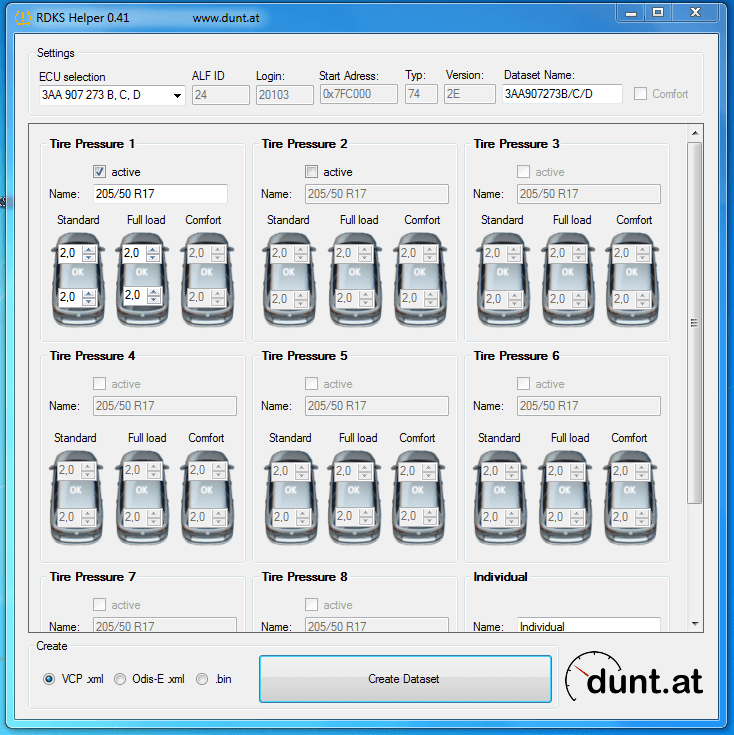This screenshot has height=735, width=734.
Task: Click the Version field showing 2E
Action: point(470,94)
